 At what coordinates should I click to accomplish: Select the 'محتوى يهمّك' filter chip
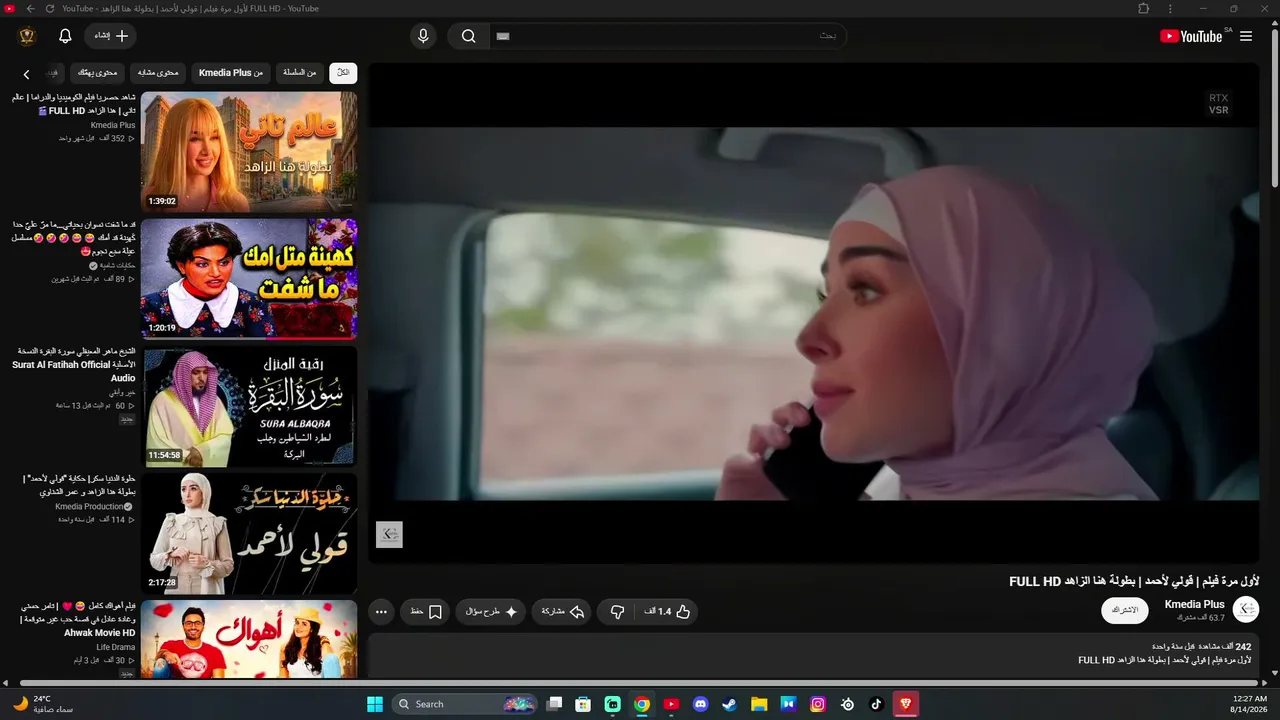[98, 72]
